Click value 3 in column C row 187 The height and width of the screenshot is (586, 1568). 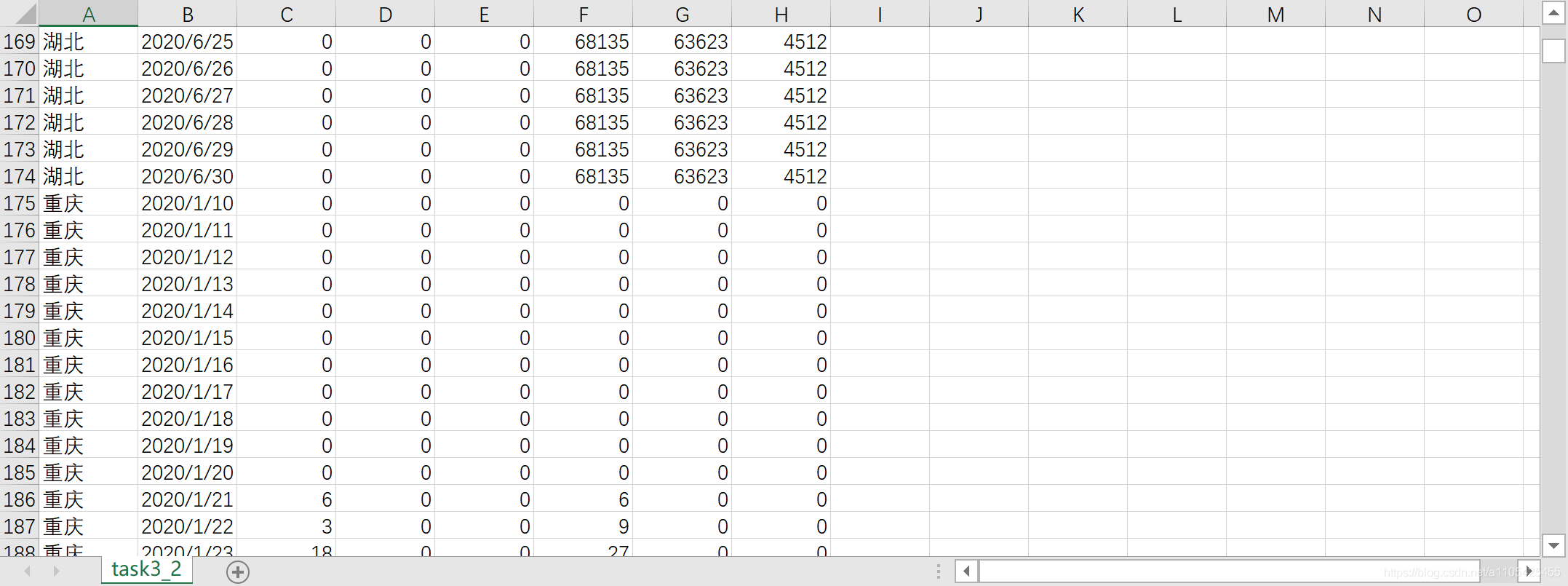point(287,526)
